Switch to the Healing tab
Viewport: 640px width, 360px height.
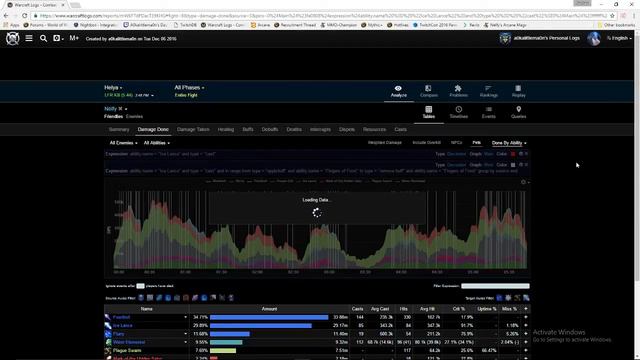pyautogui.click(x=226, y=129)
